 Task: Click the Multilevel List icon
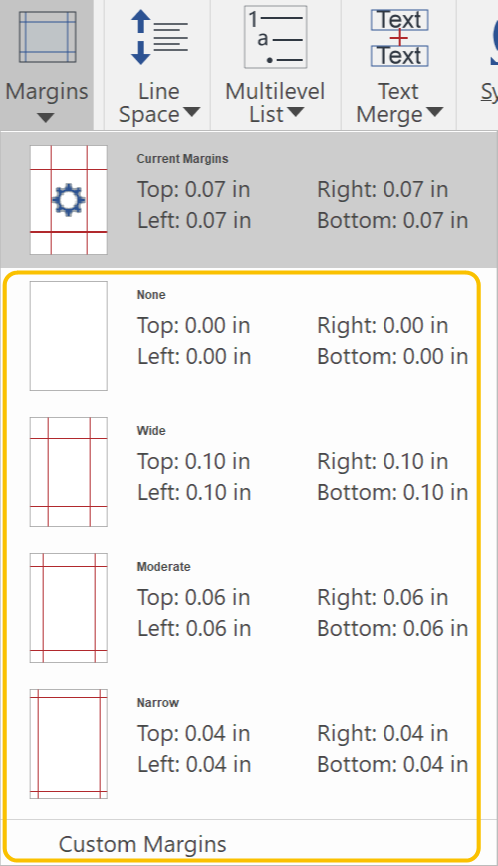[276, 37]
